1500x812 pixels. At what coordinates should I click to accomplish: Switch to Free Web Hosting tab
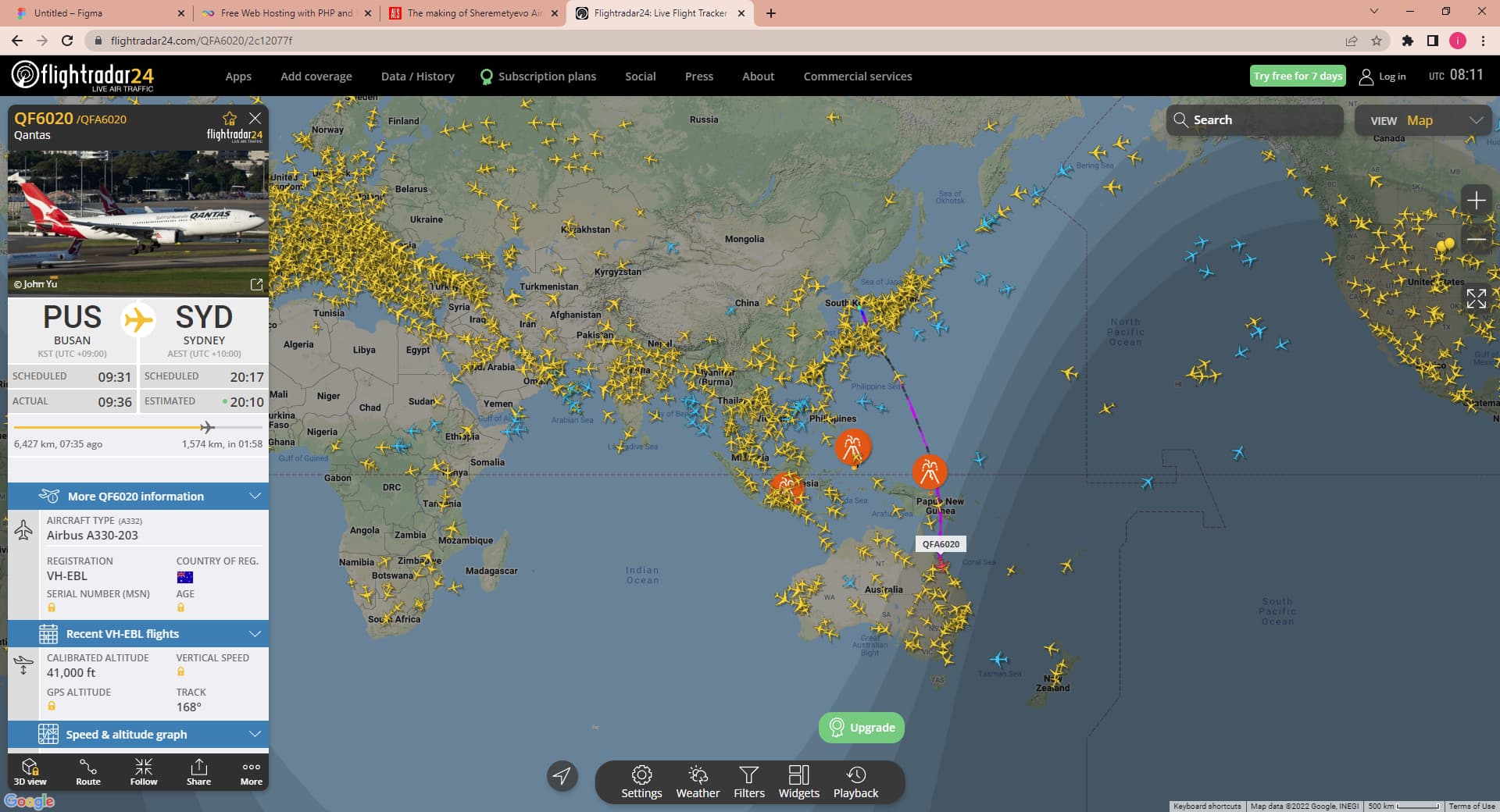click(x=286, y=13)
